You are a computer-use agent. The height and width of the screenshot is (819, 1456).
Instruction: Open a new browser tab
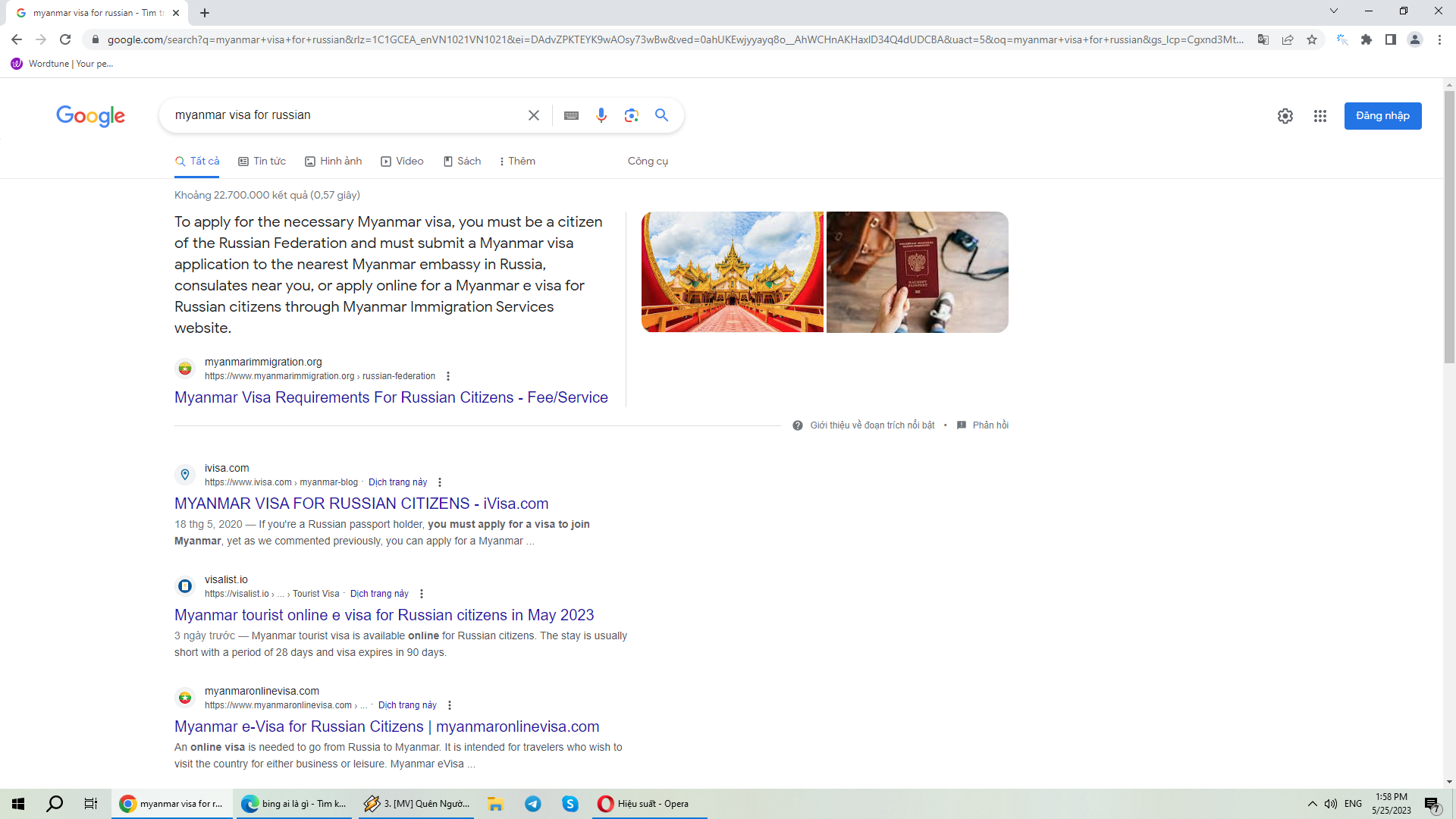pyautogui.click(x=205, y=13)
